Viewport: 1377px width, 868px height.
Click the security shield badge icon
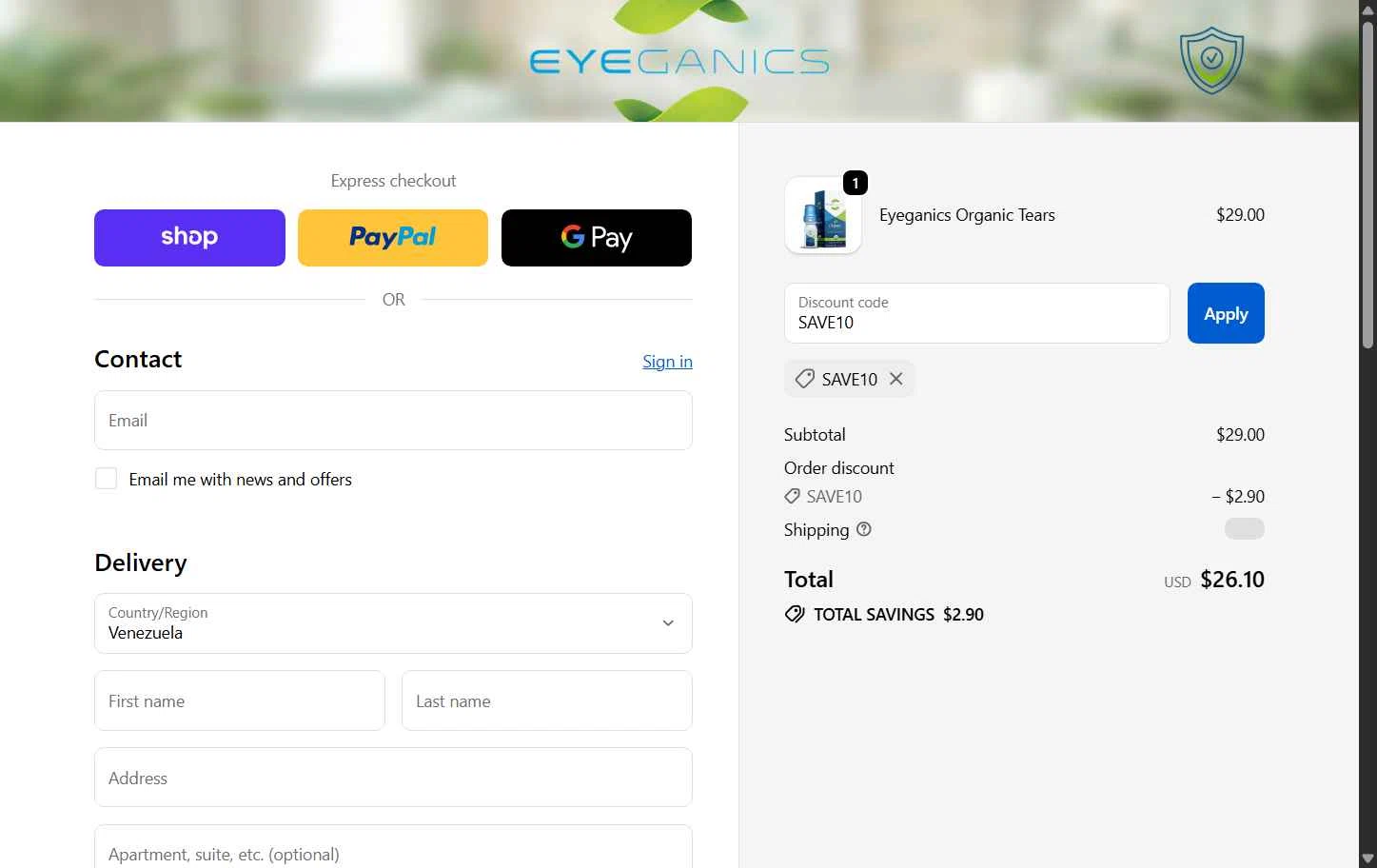coord(1211,60)
